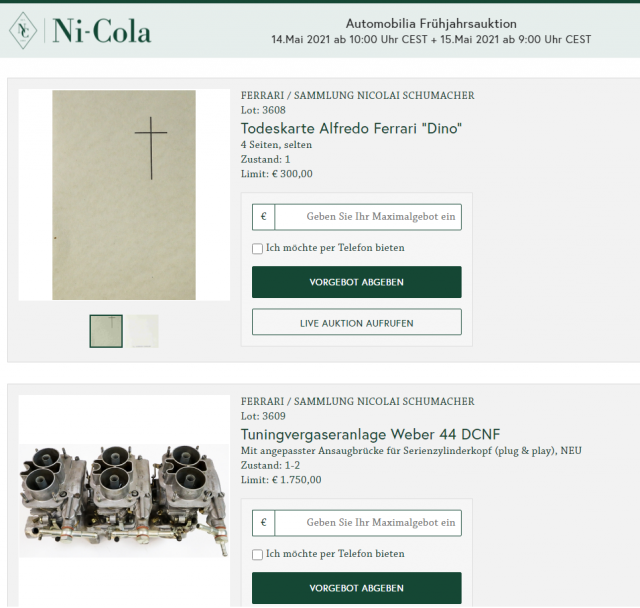
Task: Open lot title Tuningvergaseranlage Weber 44 DCNF
Action: [x=370, y=434]
